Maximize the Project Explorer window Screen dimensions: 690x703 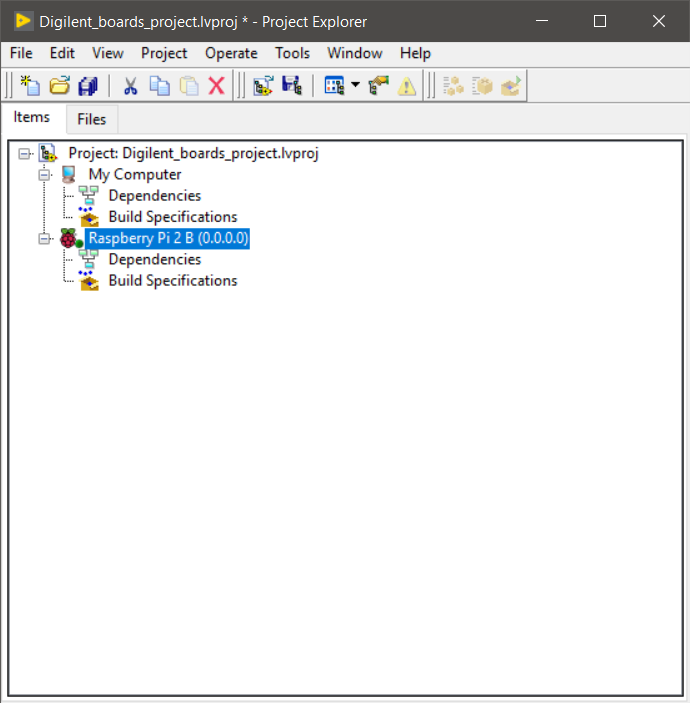coord(600,21)
